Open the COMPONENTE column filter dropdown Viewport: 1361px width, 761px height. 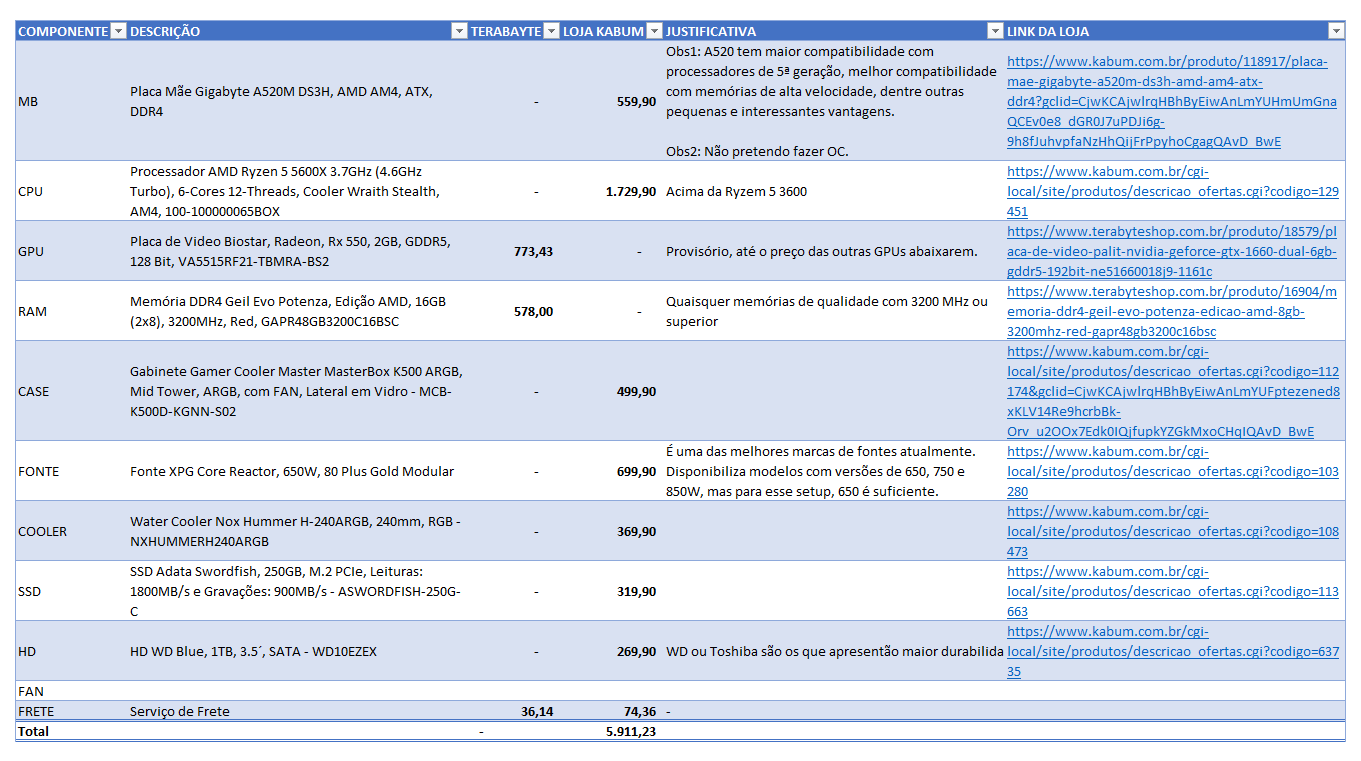[x=119, y=31]
